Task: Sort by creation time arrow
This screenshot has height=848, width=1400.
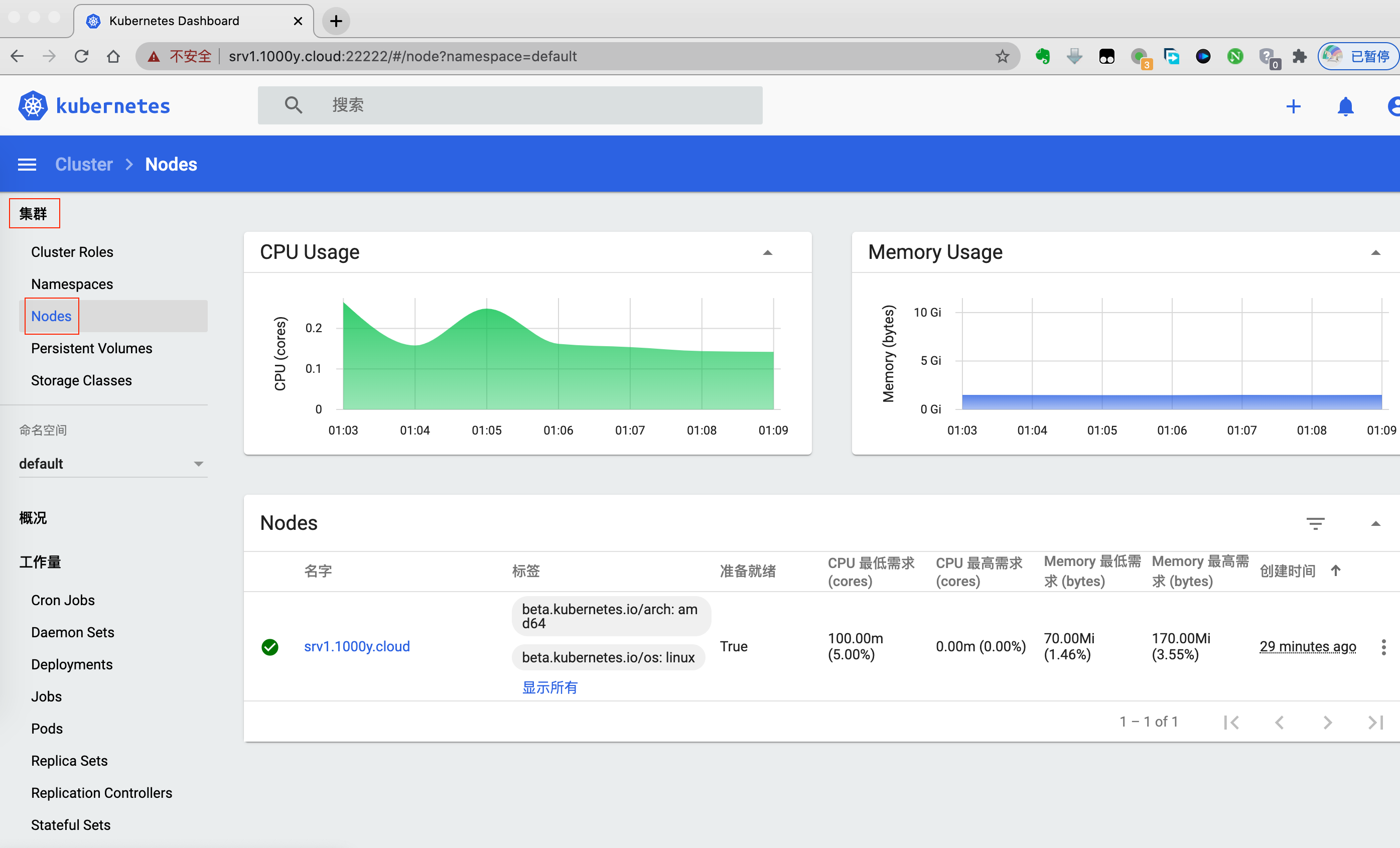Action: click(x=1336, y=571)
